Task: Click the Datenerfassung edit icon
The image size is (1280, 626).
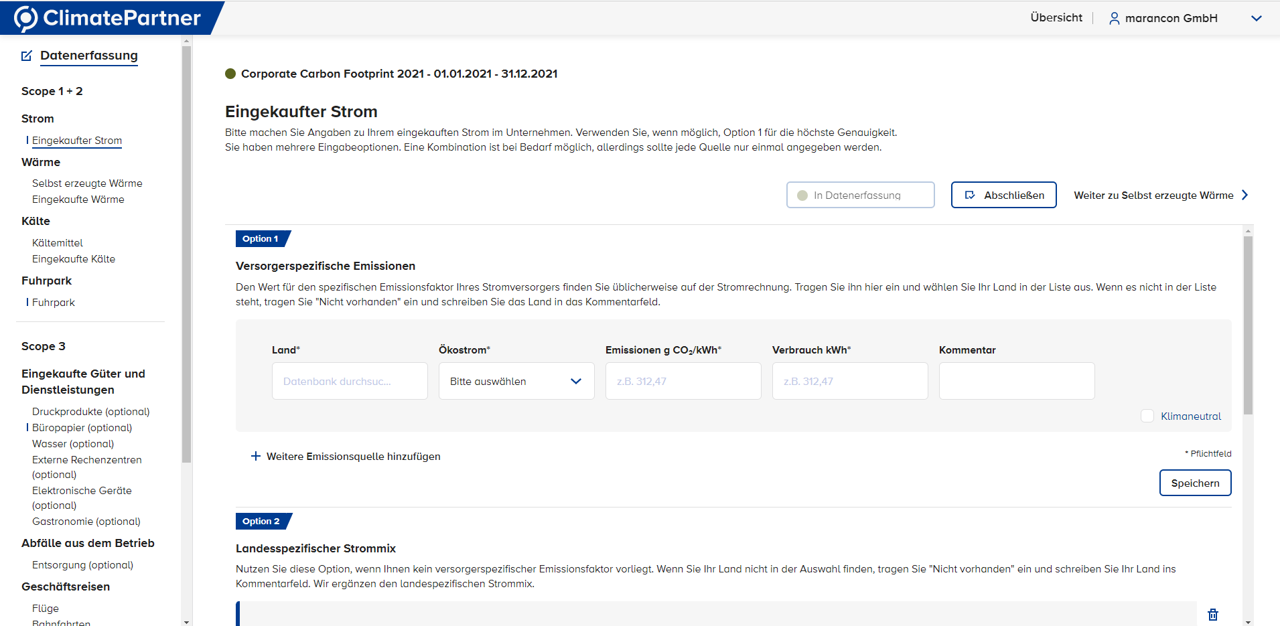Action: [27, 56]
